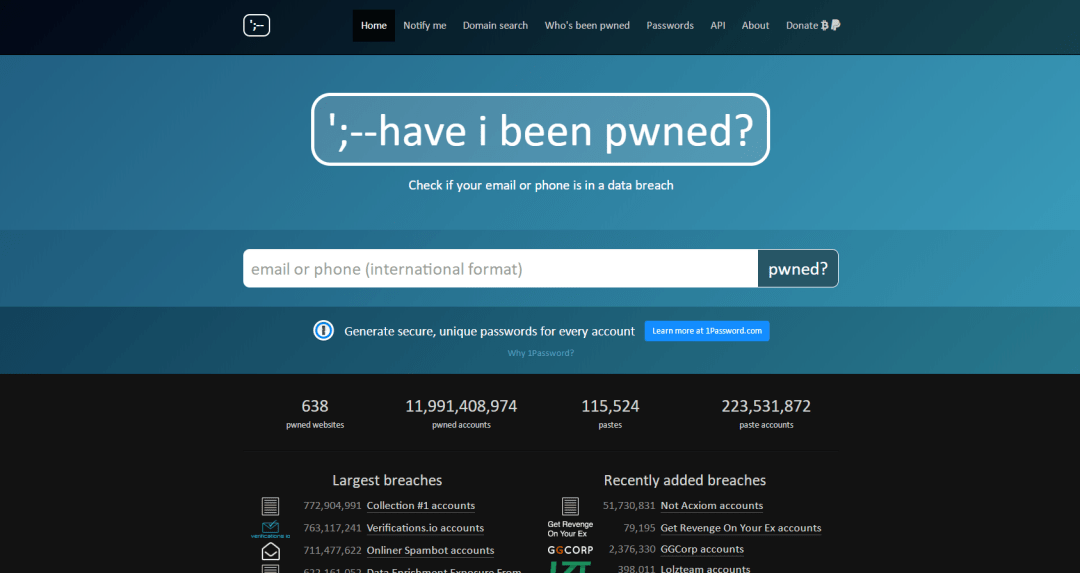Click the 711,477,622 count text
The width and height of the screenshot is (1080, 573).
[x=332, y=550]
